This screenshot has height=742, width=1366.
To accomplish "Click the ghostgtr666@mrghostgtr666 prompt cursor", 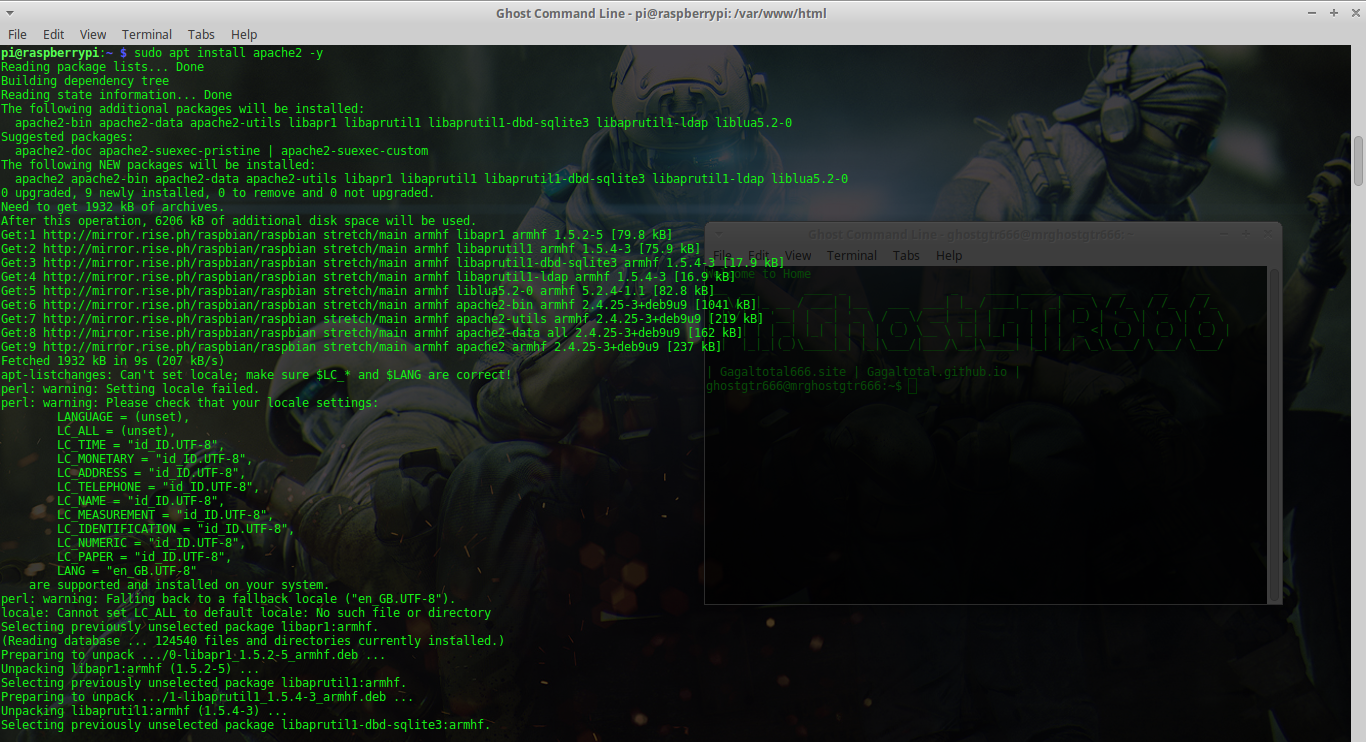I will tap(912, 386).
